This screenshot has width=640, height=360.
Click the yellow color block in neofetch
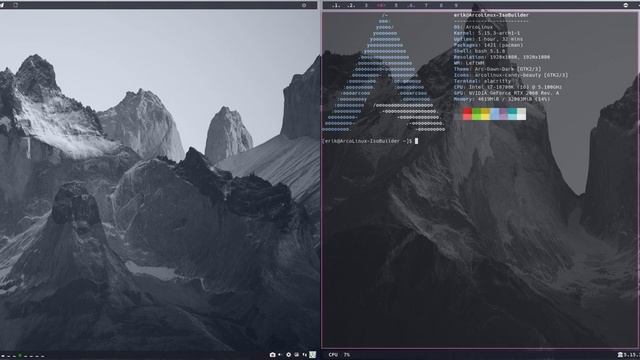tap(485, 114)
